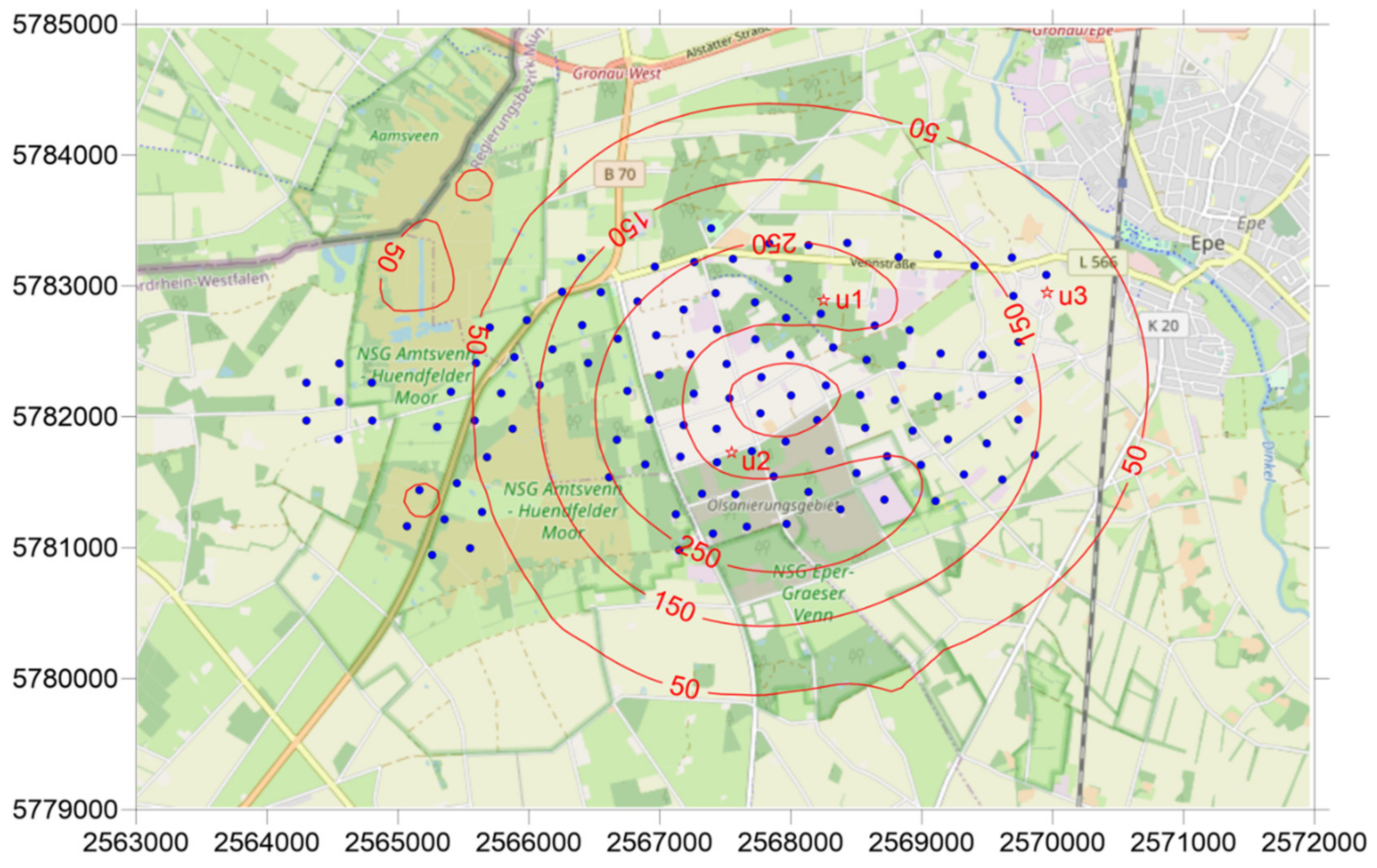
Task: Click x-axis tick label 2572000
Action: [1314, 843]
